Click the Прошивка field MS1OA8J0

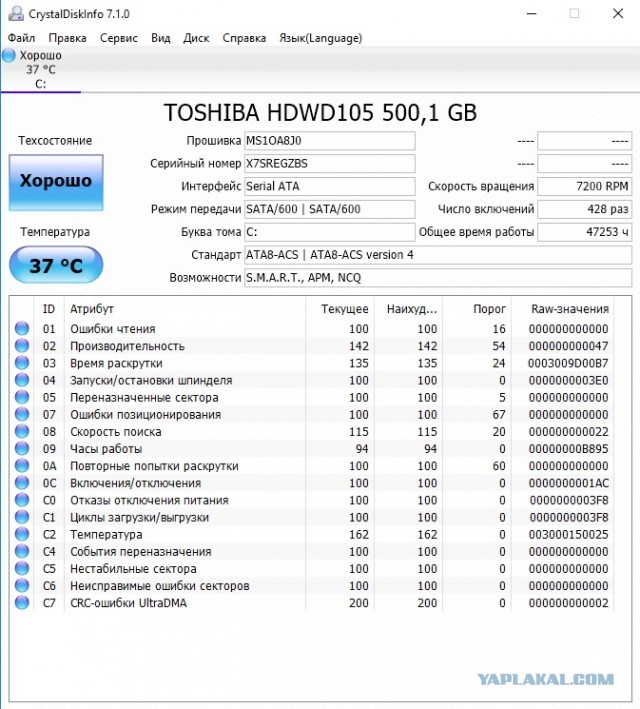pos(330,141)
